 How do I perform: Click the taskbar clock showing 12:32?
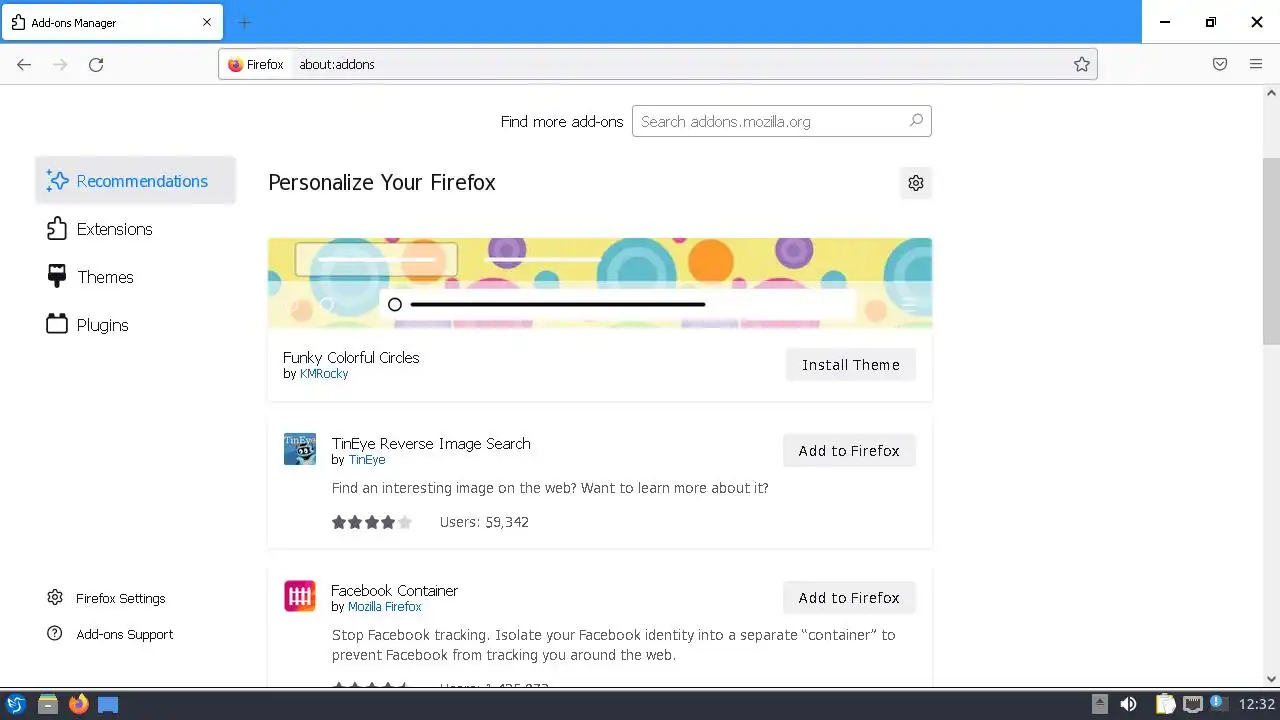click(1257, 704)
